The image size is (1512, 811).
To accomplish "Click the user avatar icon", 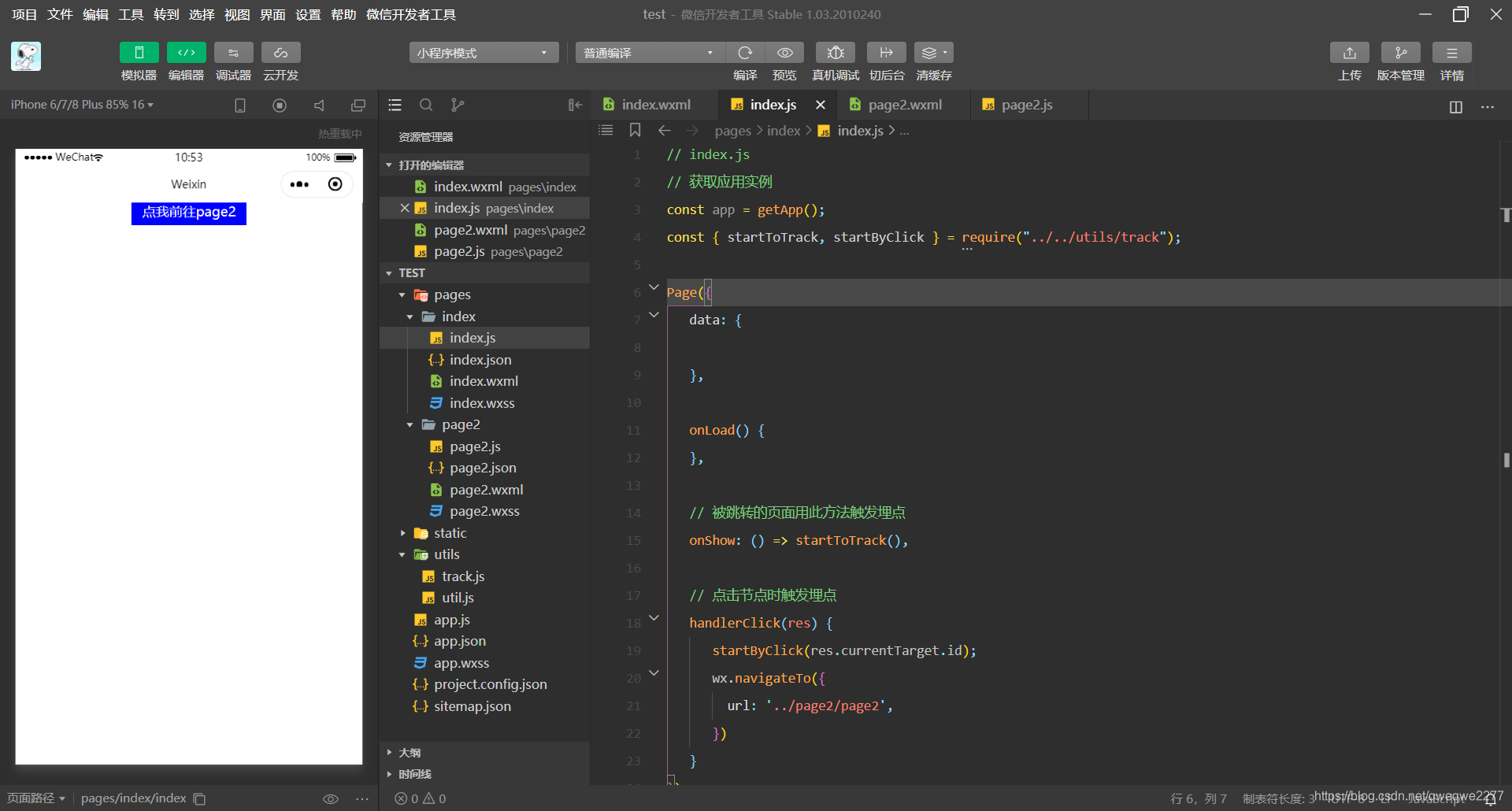I will [x=26, y=57].
